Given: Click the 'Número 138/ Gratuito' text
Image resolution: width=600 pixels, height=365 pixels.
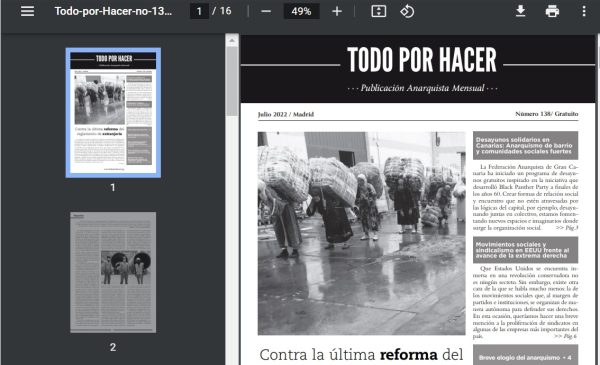Looking at the screenshot, I should [x=546, y=114].
